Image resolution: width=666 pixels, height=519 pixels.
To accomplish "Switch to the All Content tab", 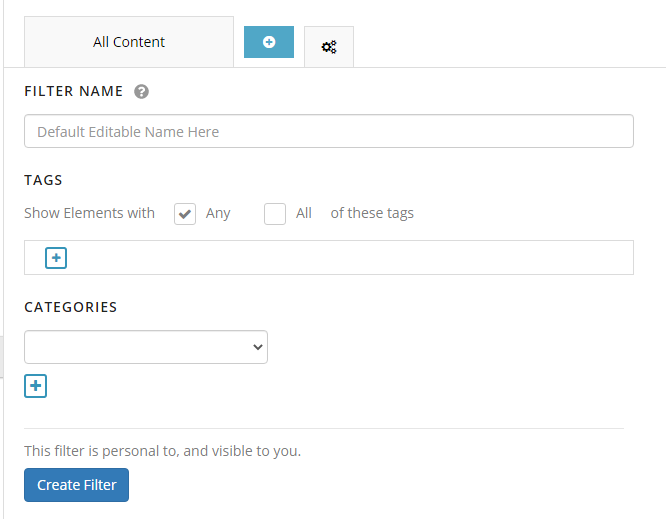I will point(129,42).
